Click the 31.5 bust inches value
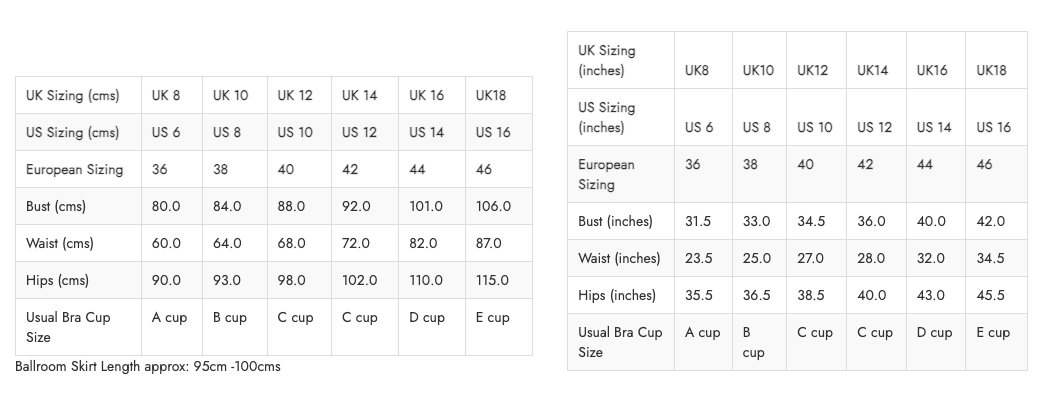 click(x=698, y=221)
